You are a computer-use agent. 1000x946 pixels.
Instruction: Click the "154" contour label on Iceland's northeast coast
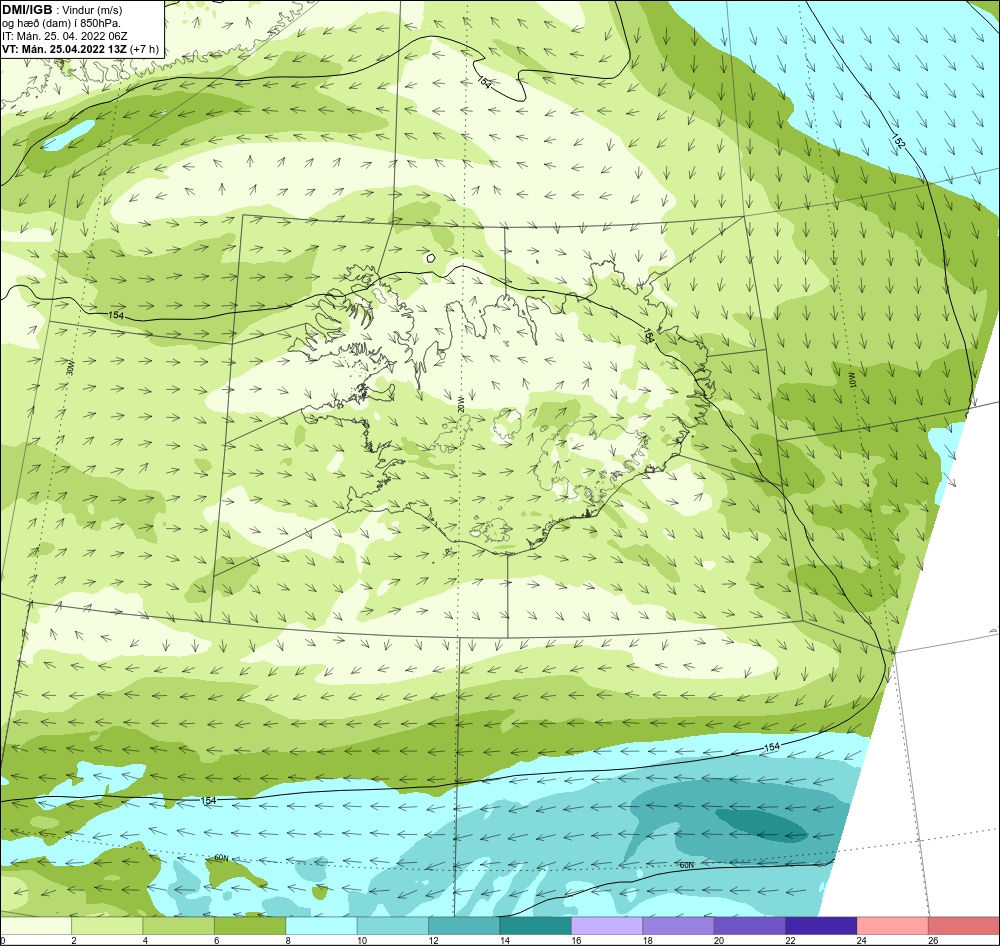click(x=649, y=336)
